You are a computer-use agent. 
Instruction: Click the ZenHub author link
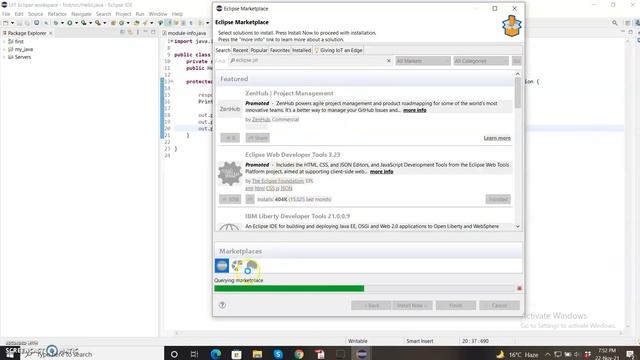coord(261,120)
